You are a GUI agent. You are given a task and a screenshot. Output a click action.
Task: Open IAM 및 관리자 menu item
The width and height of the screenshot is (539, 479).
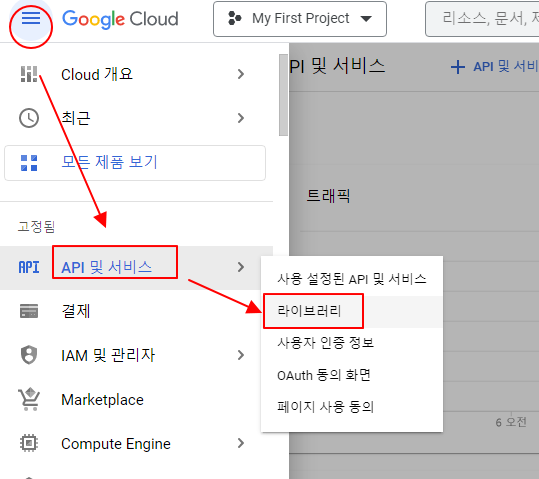point(136,355)
